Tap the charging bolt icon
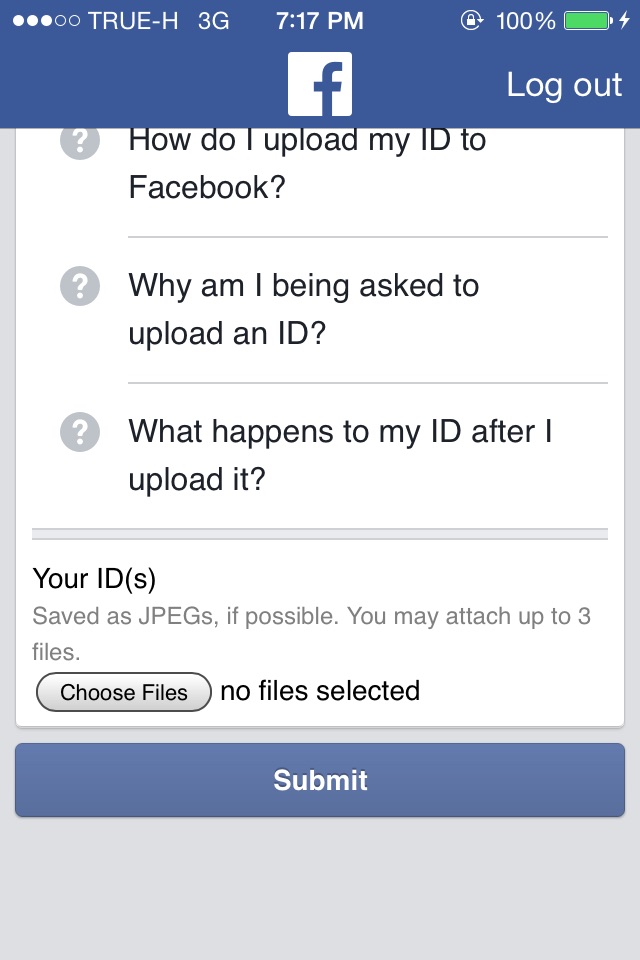Viewport: 640px width, 960px height. [x=624, y=21]
